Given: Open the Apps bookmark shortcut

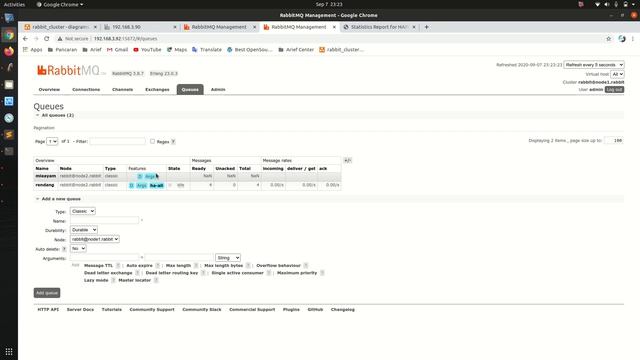Looking at the screenshot, I should point(33,49).
